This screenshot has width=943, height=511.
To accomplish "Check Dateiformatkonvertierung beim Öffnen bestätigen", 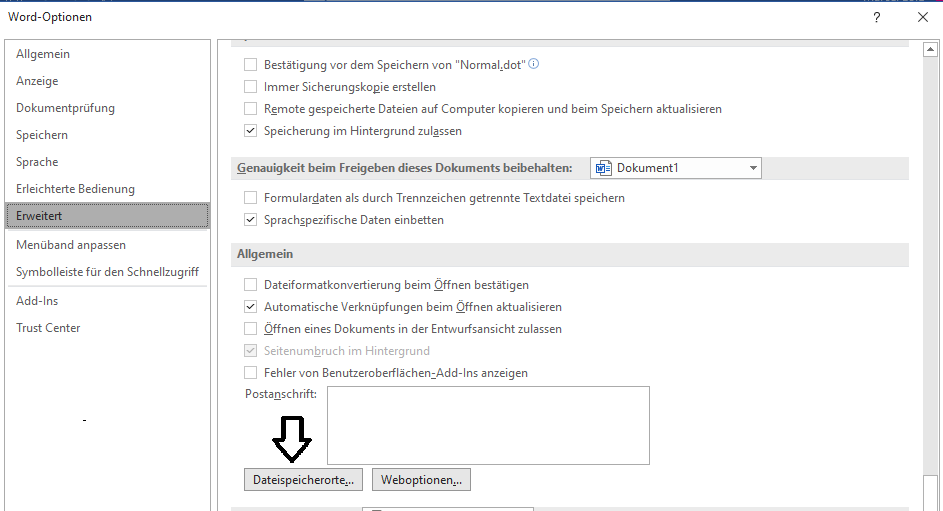I will click(x=250, y=284).
